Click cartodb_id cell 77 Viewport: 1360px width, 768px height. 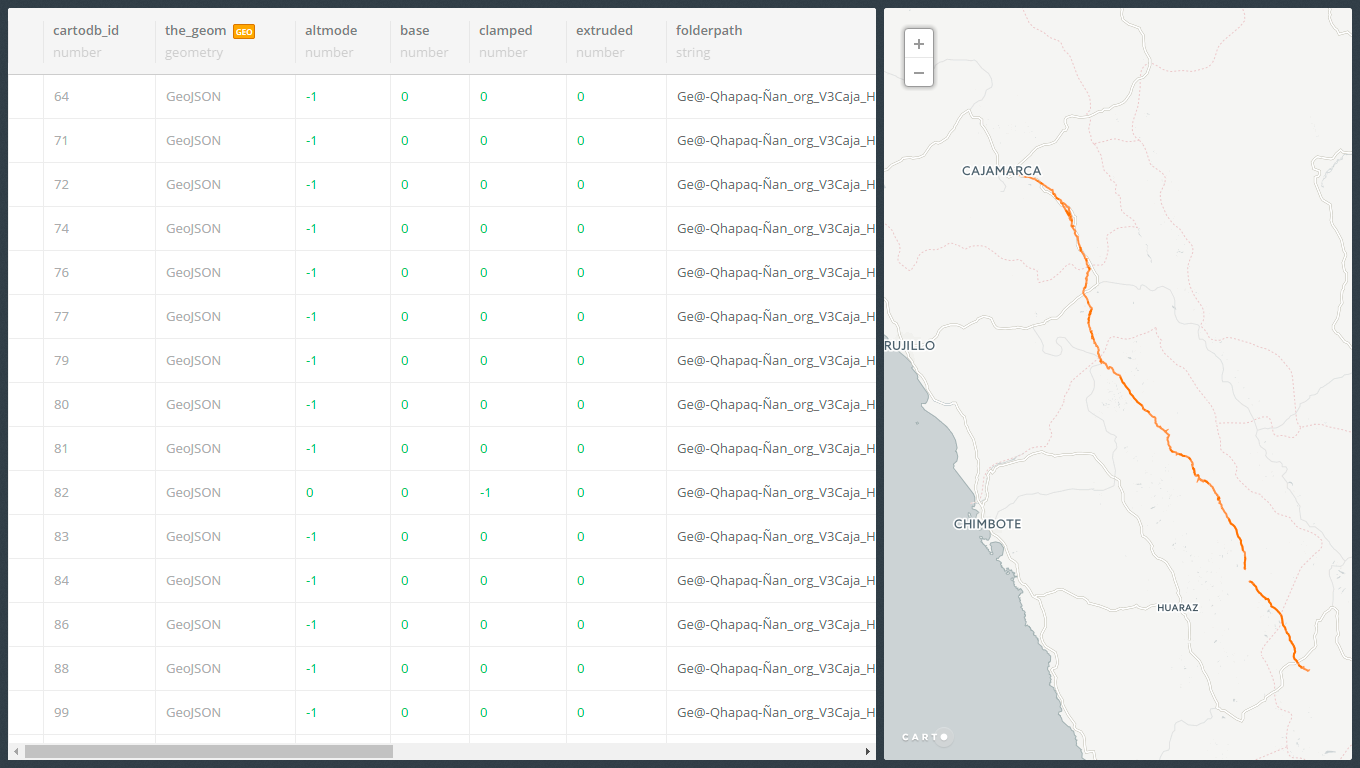[x=61, y=317]
